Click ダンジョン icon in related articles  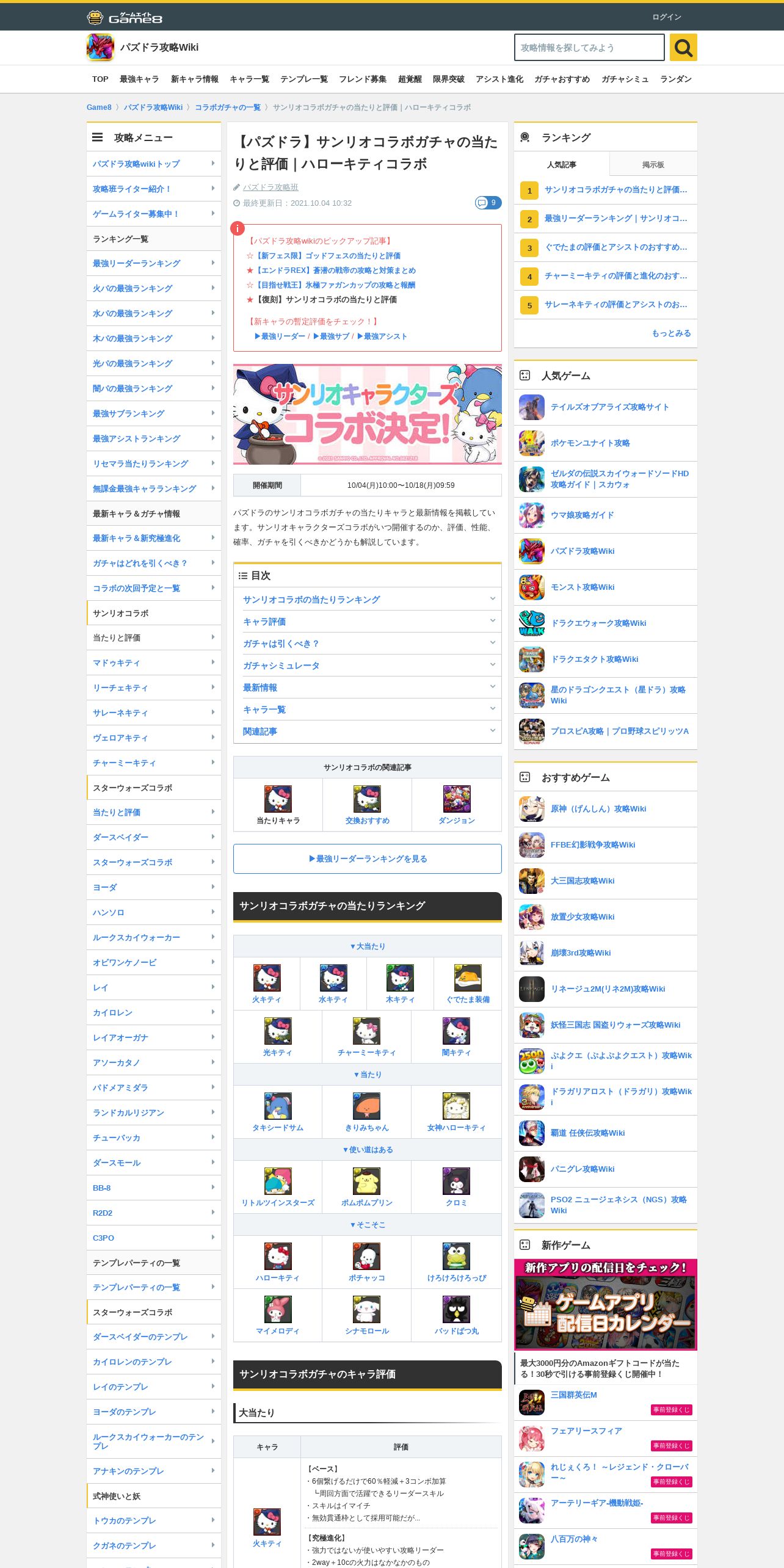click(x=457, y=799)
